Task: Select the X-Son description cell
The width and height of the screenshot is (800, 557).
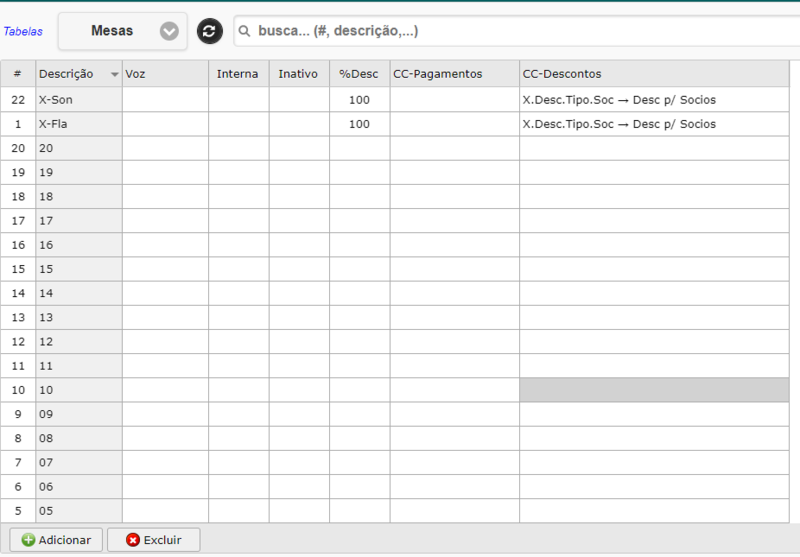Action: click(x=79, y=100)
